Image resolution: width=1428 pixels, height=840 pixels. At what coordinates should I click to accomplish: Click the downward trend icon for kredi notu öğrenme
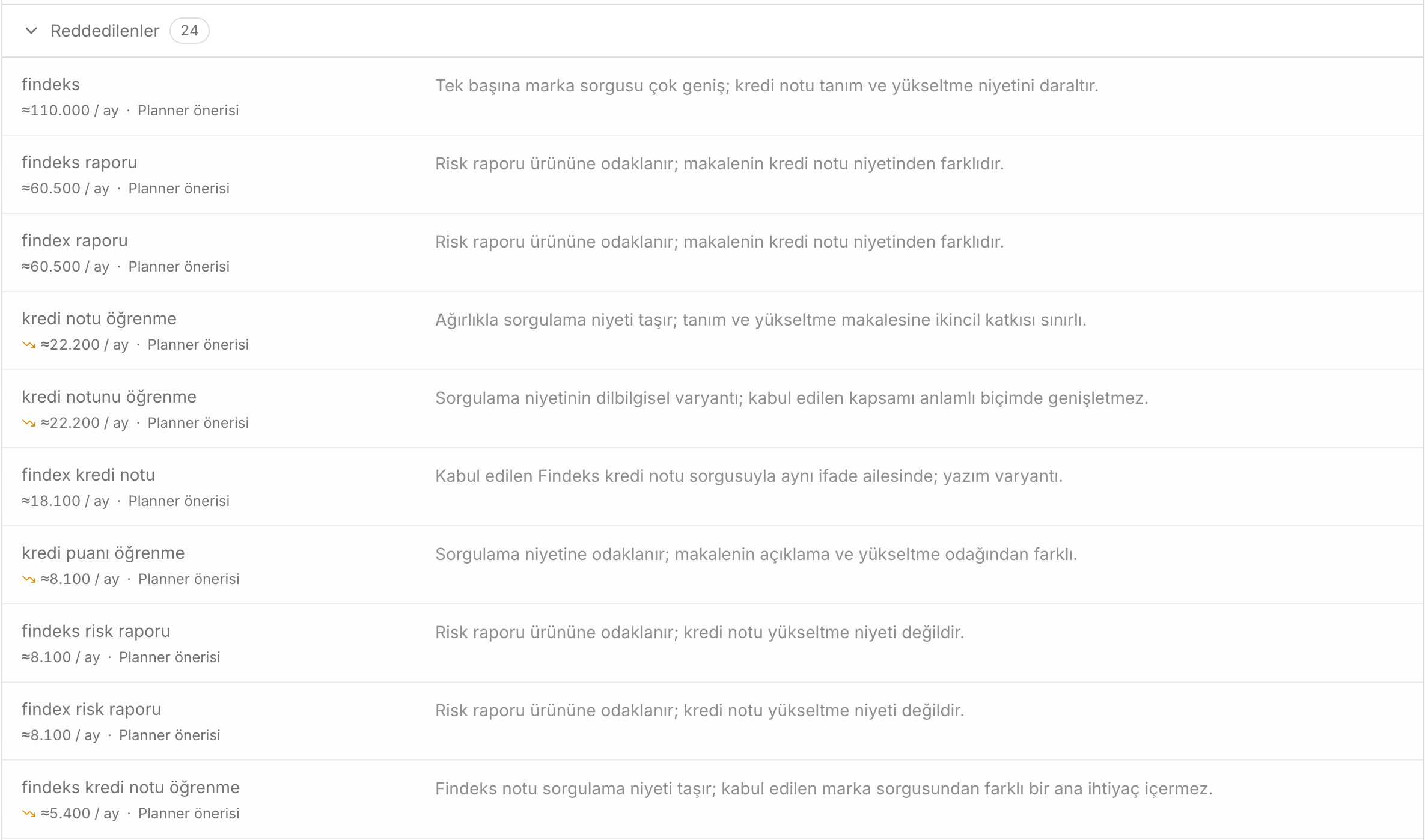29,345
